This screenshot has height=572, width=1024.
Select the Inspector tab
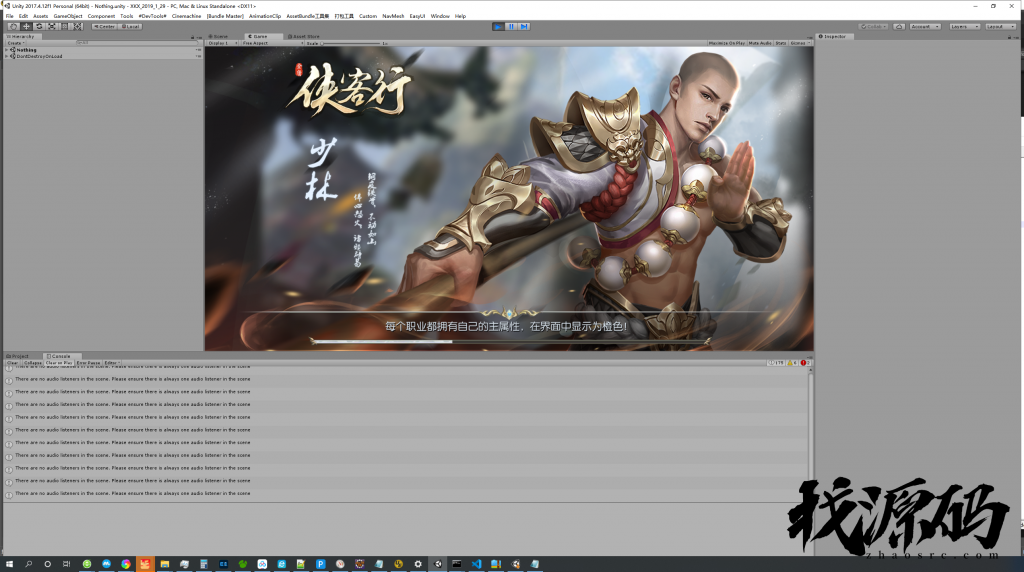tap(833, 37)
